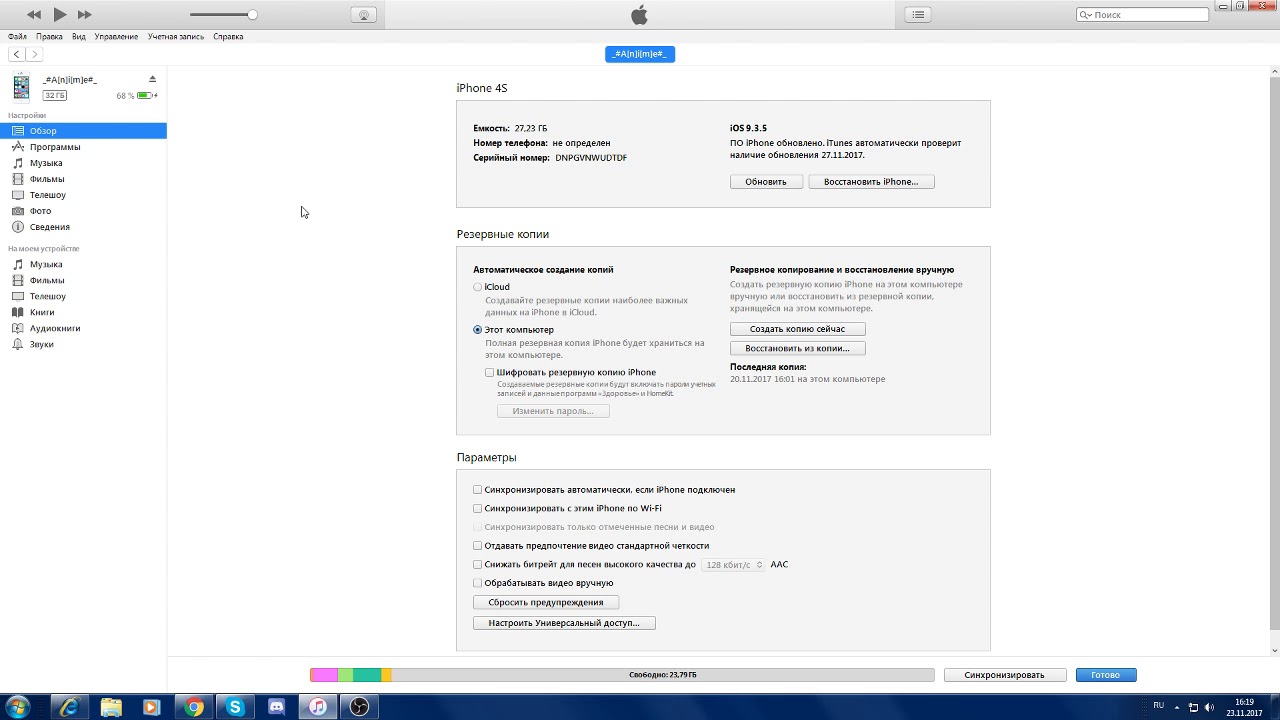Open the Справка menu
1280x720 pixels.
pos(228,36)
